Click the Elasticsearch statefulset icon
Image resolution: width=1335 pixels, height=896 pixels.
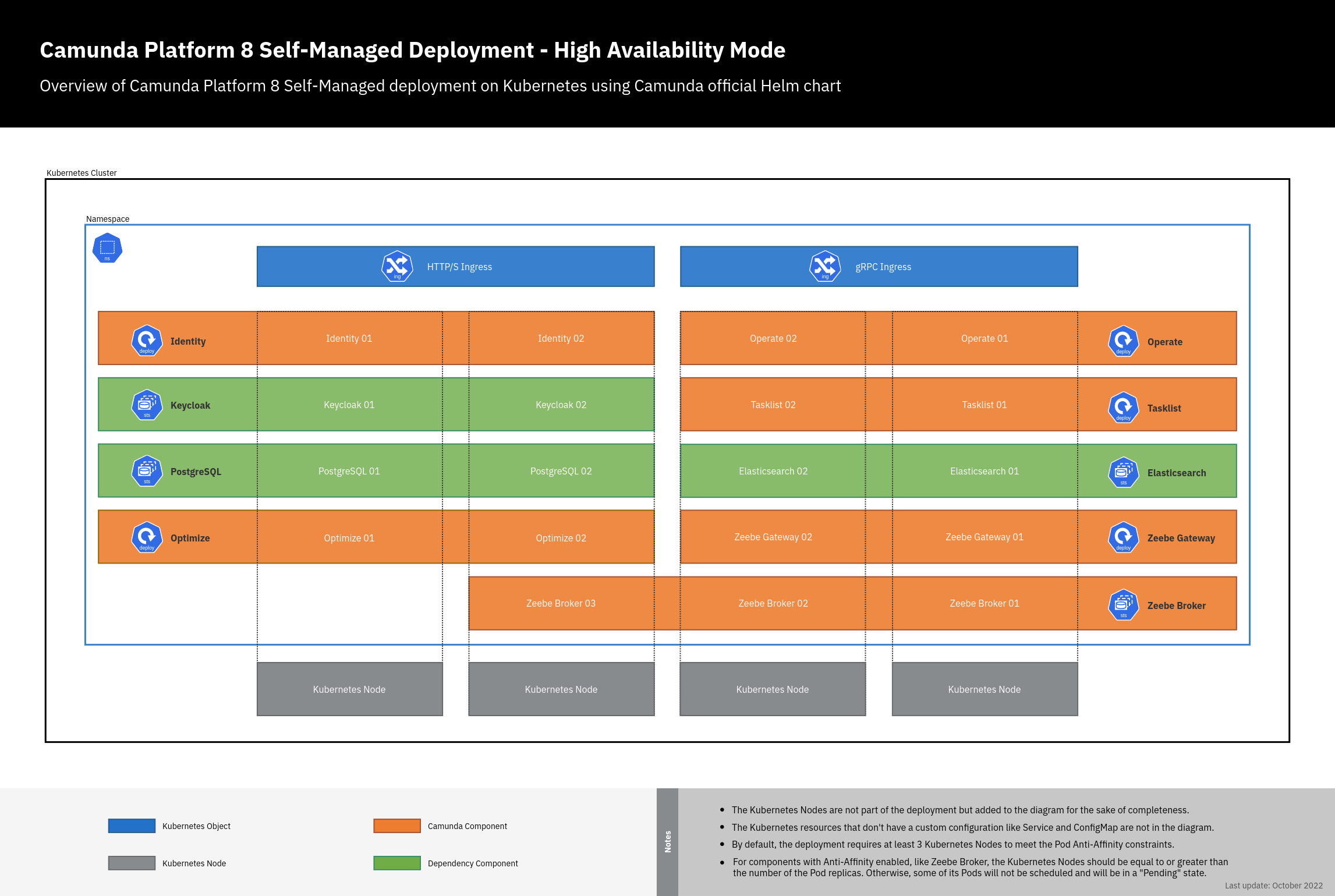(1123, 472)
